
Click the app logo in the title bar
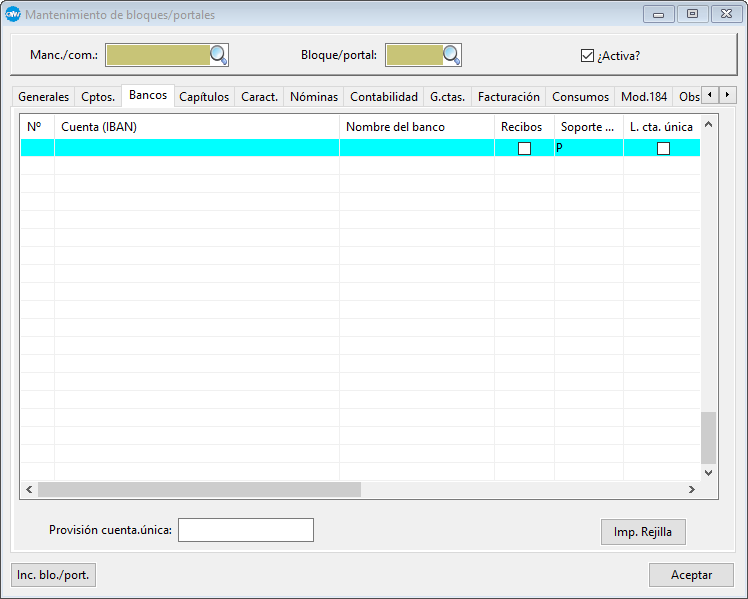coord(13,15)
